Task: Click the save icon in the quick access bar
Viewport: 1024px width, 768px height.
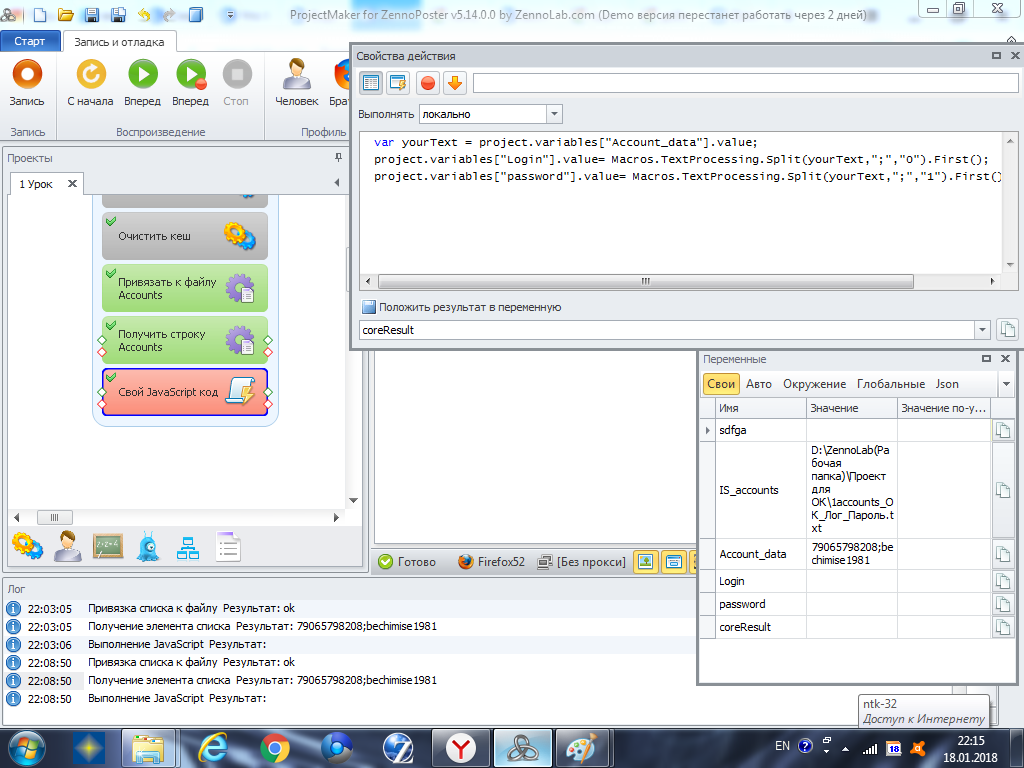Action: (91, 15)
